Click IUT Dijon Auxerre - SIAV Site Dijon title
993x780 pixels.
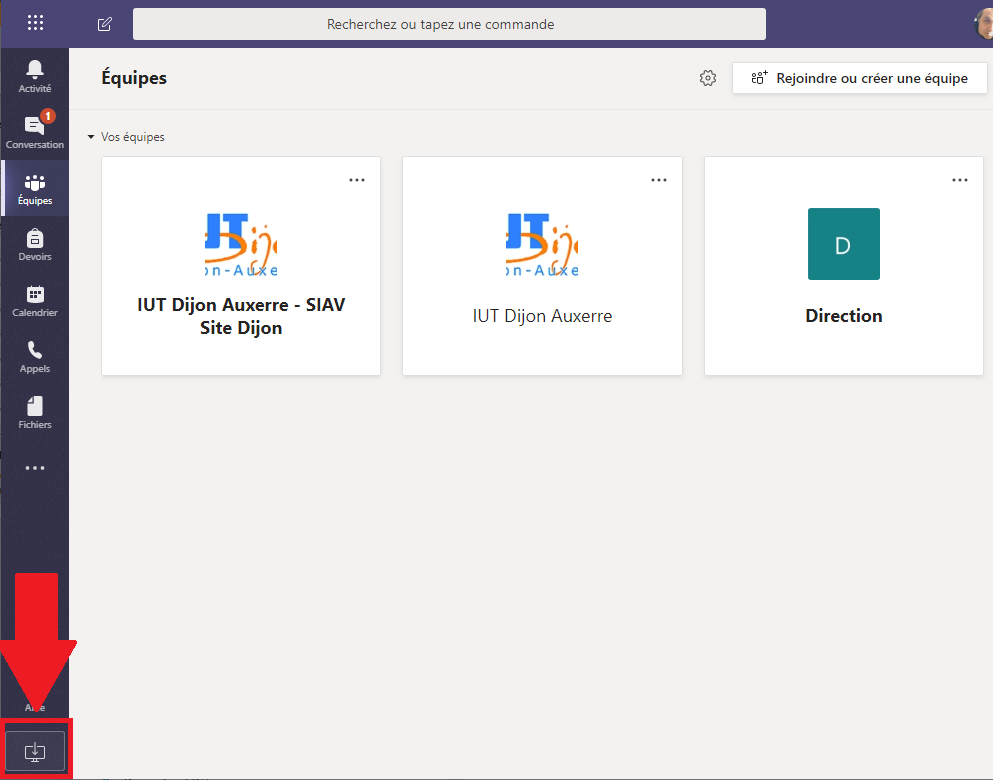coord(241,316)
